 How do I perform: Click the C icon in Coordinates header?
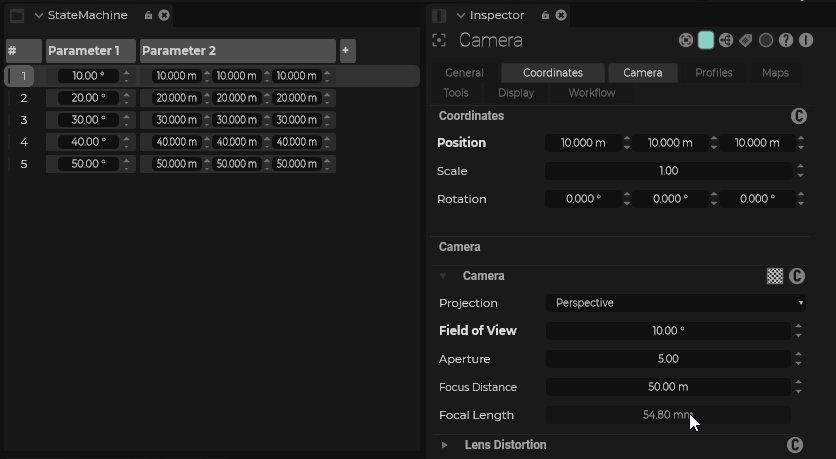[799, 116]
